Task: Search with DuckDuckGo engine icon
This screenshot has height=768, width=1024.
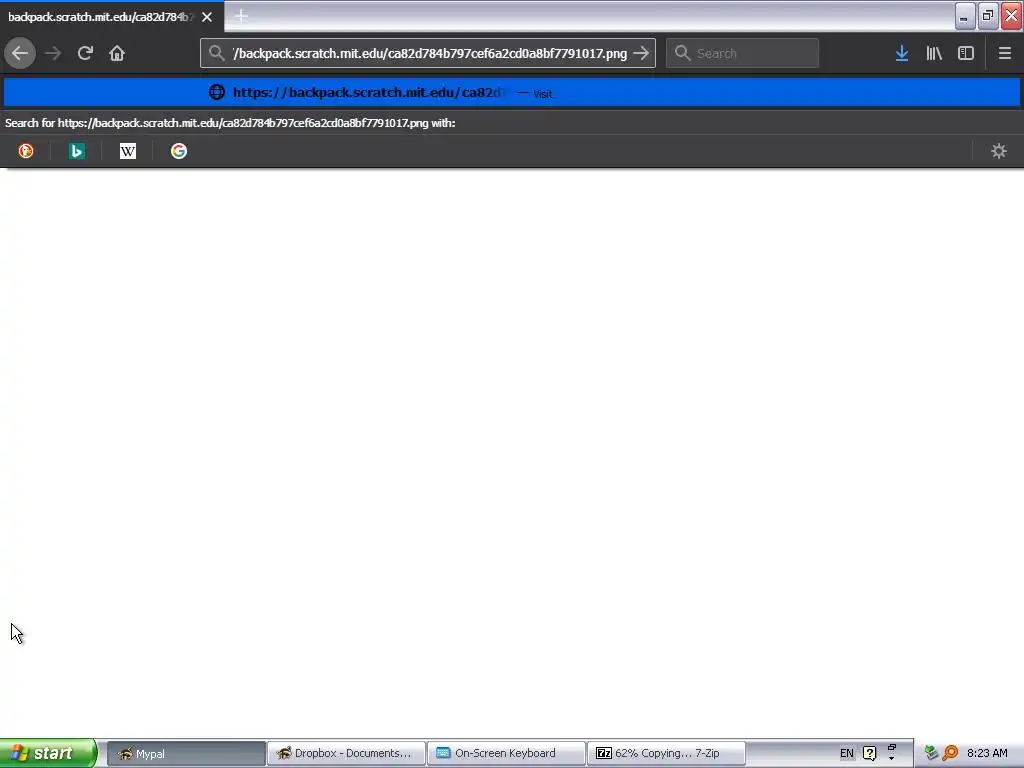Action: pyautogui.click(x=25, y=151)
